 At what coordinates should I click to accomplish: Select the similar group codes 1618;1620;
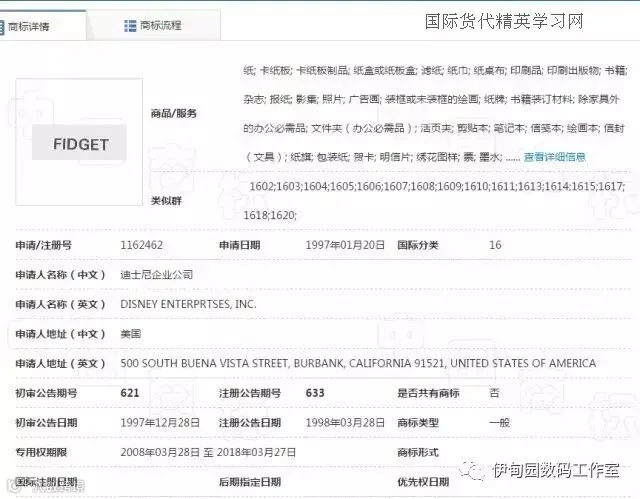point(270,215)
